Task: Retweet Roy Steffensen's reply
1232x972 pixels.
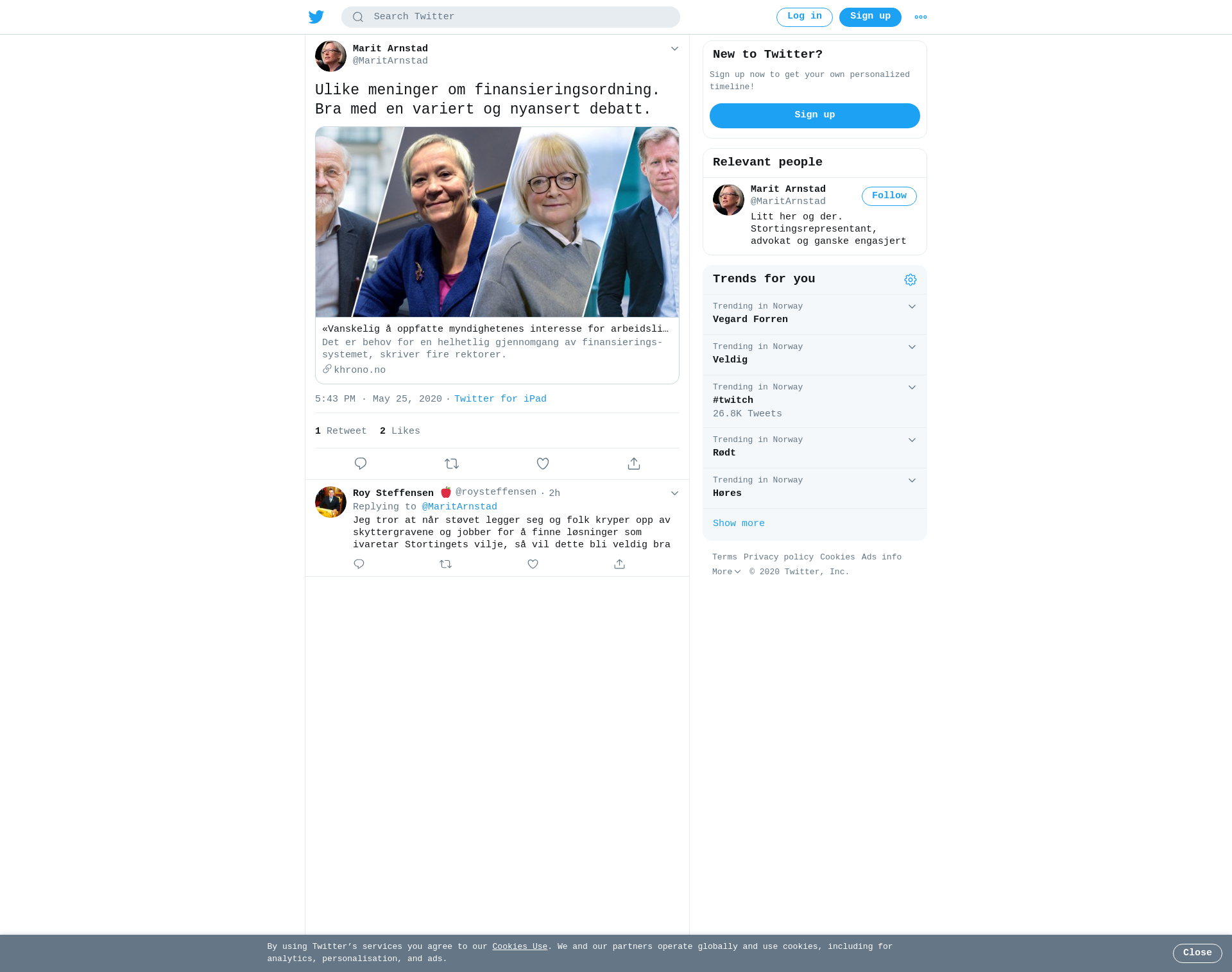Action: 446,564
